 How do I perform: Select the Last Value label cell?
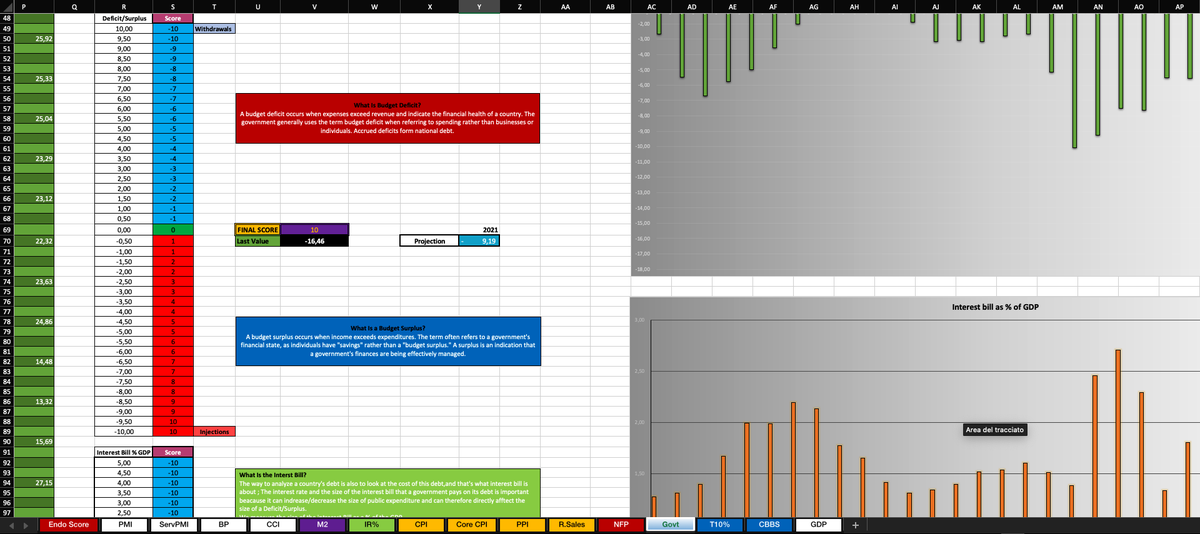260,240
